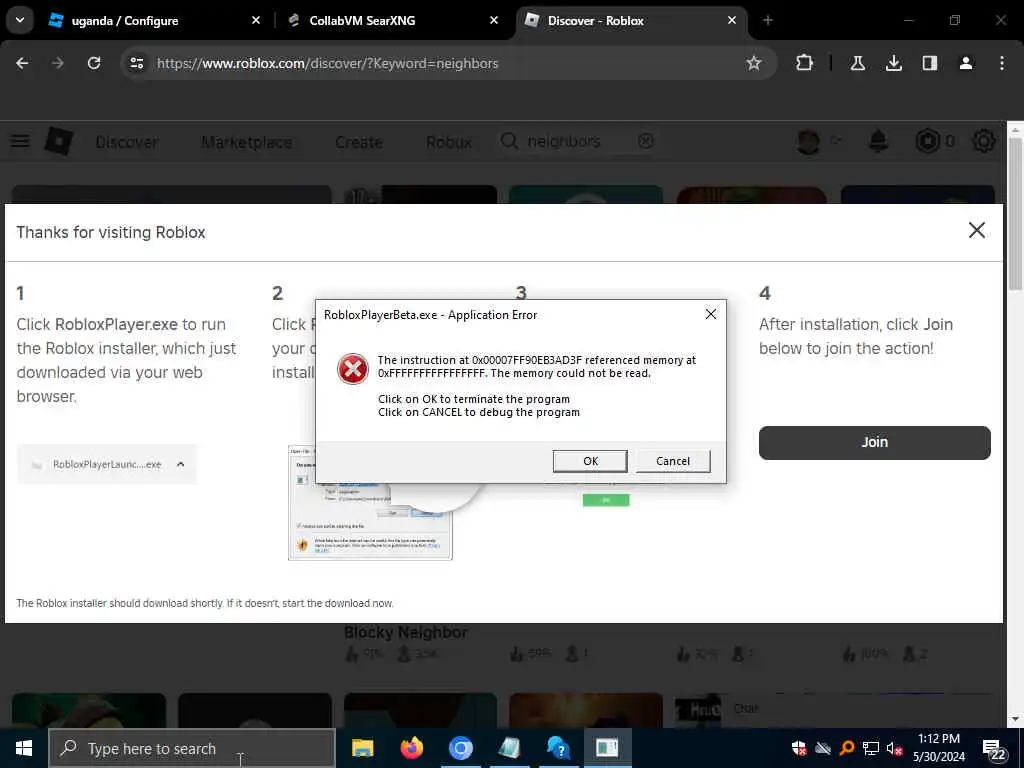
Task: Open the active error dialog taskbar icon
Action: [607, 748]
